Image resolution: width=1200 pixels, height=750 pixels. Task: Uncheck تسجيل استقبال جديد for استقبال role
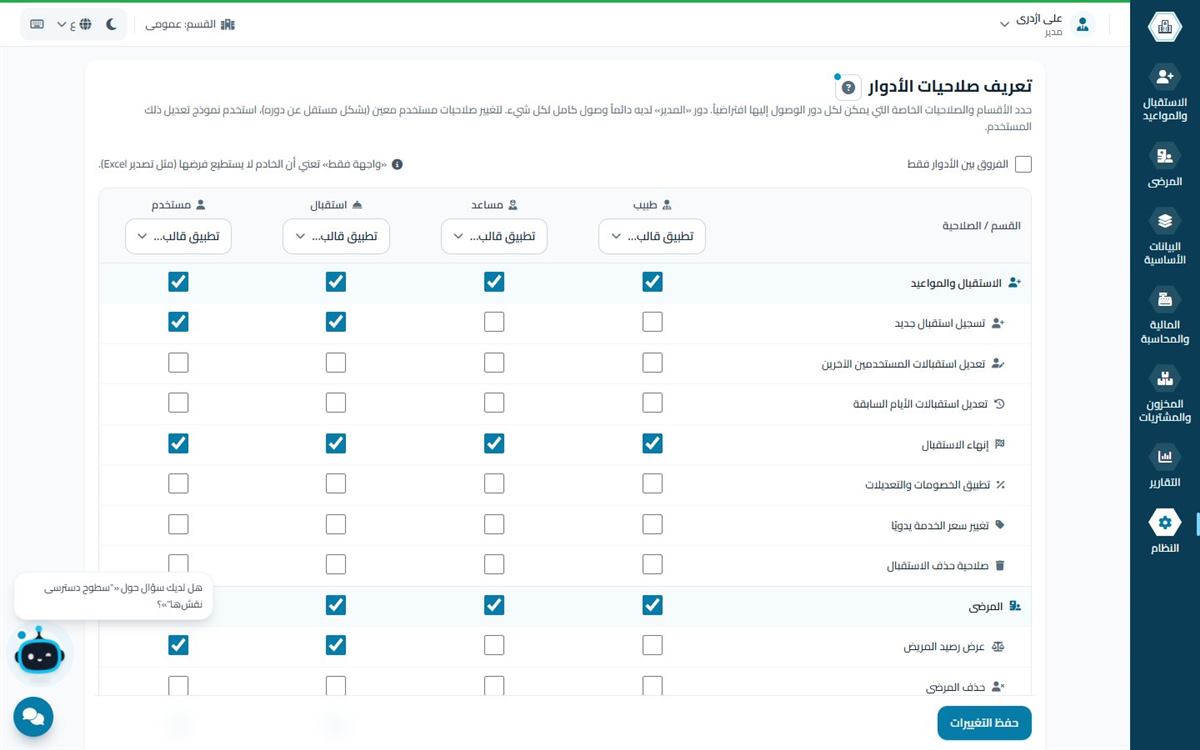pyautogui.click(x=336, y=322)
